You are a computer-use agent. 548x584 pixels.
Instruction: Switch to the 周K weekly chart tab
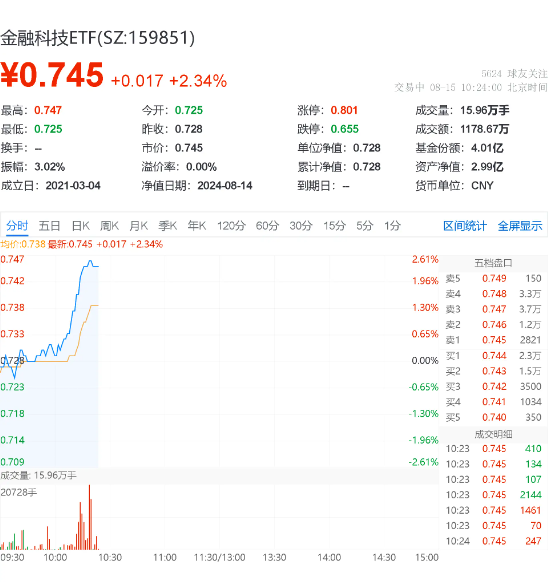tap(109, 226)
